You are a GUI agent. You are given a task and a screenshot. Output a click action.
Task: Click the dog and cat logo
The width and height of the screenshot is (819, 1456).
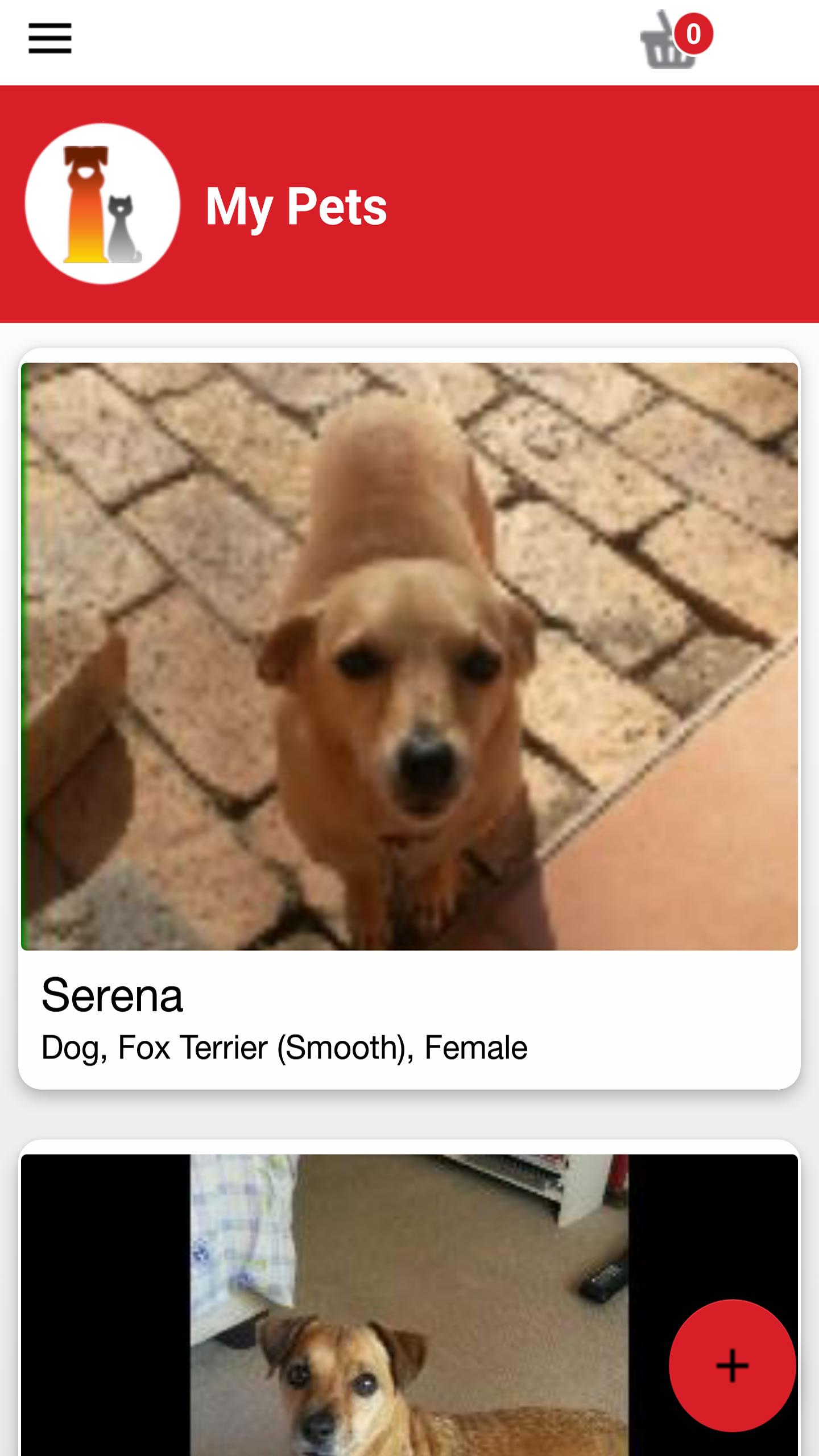coord(102,204)
